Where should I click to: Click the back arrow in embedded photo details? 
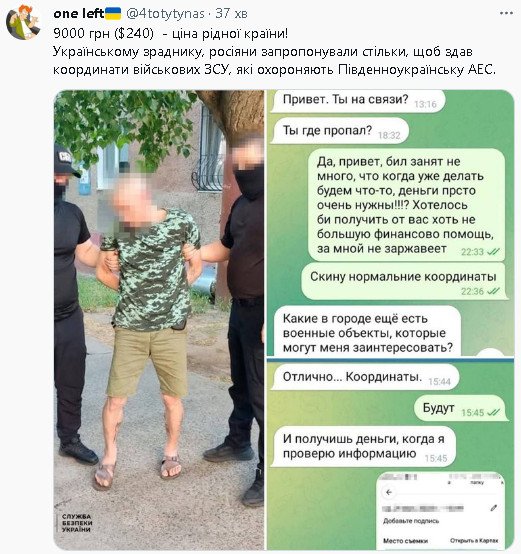pyautogui.click(x=389, y=492)
